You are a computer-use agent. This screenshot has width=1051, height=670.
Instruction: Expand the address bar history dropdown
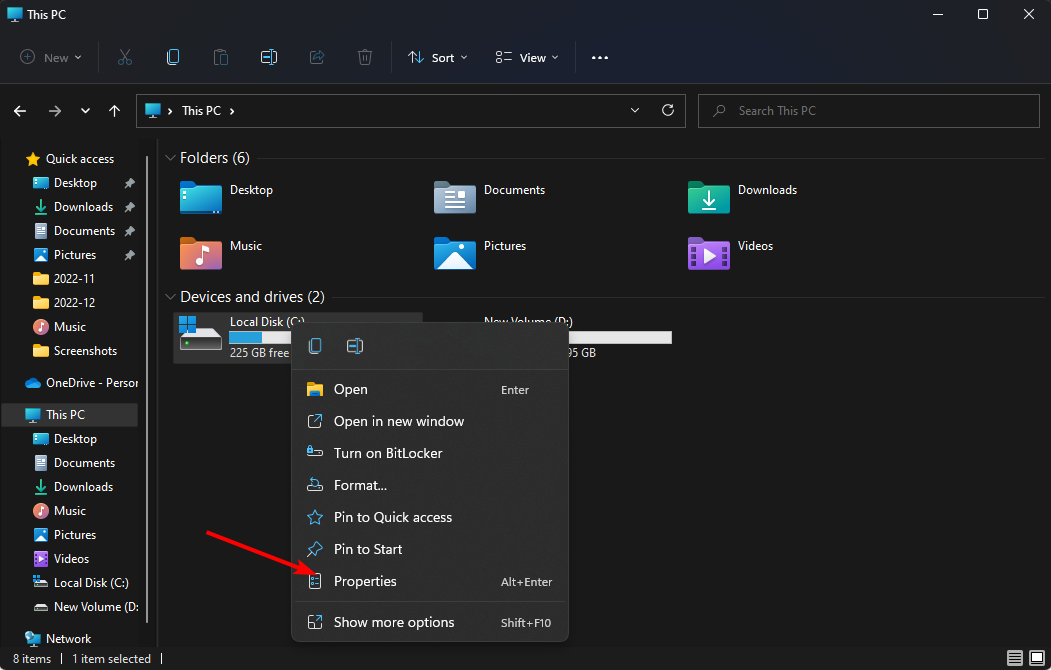point(635,111)
